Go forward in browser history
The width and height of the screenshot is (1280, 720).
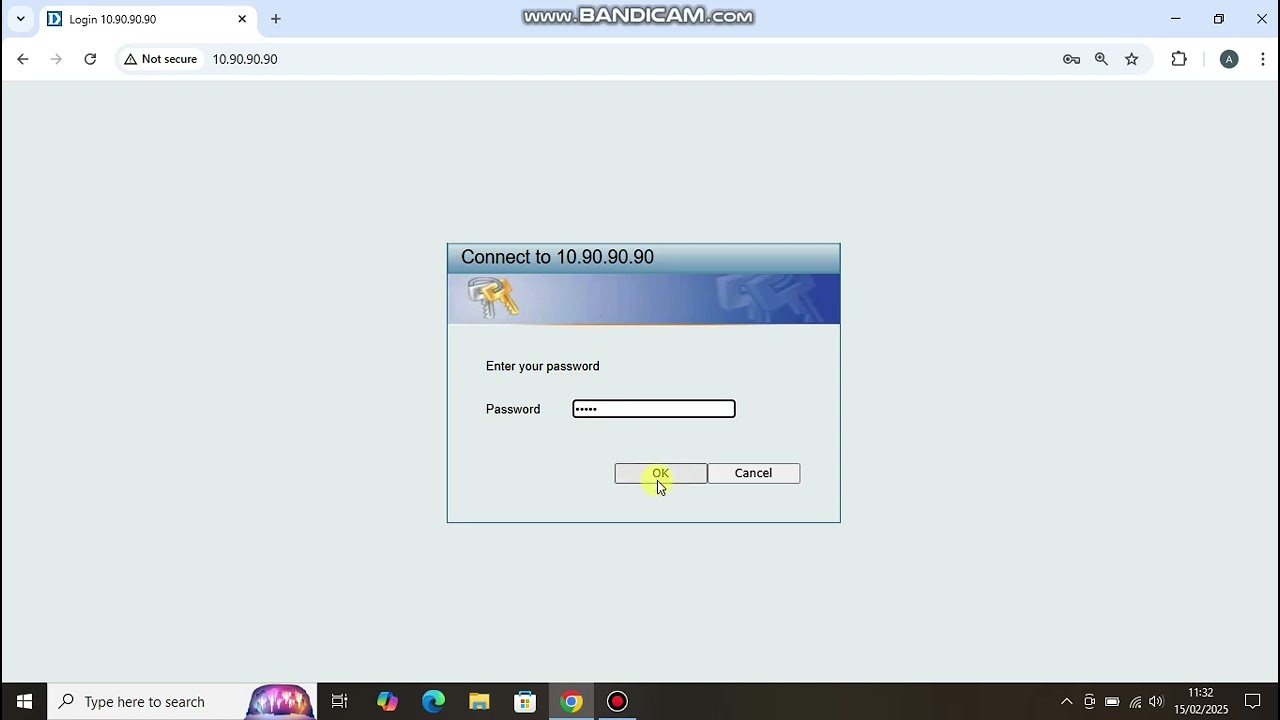coord(56,59)
